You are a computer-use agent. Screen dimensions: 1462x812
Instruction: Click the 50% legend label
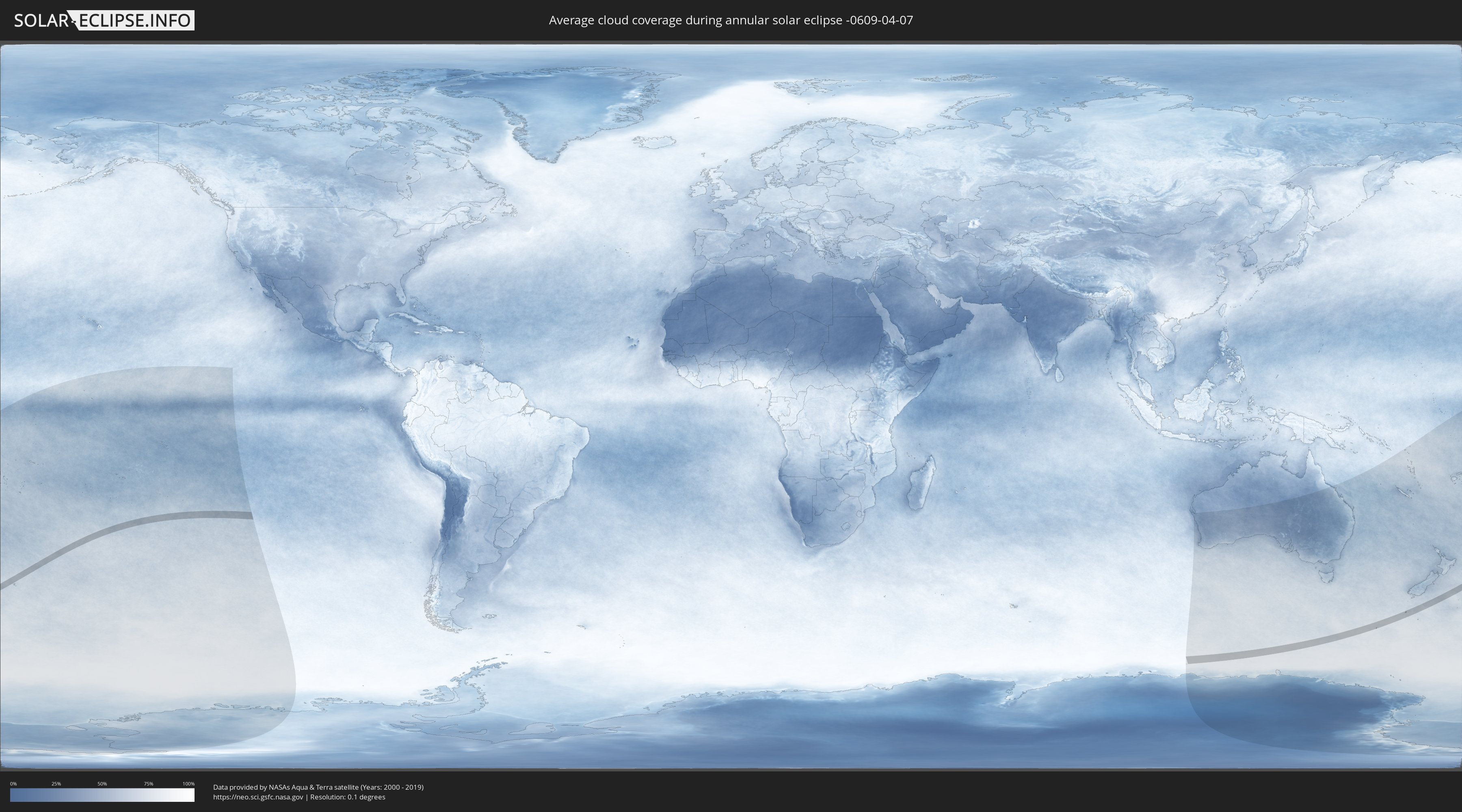(102, 784)
